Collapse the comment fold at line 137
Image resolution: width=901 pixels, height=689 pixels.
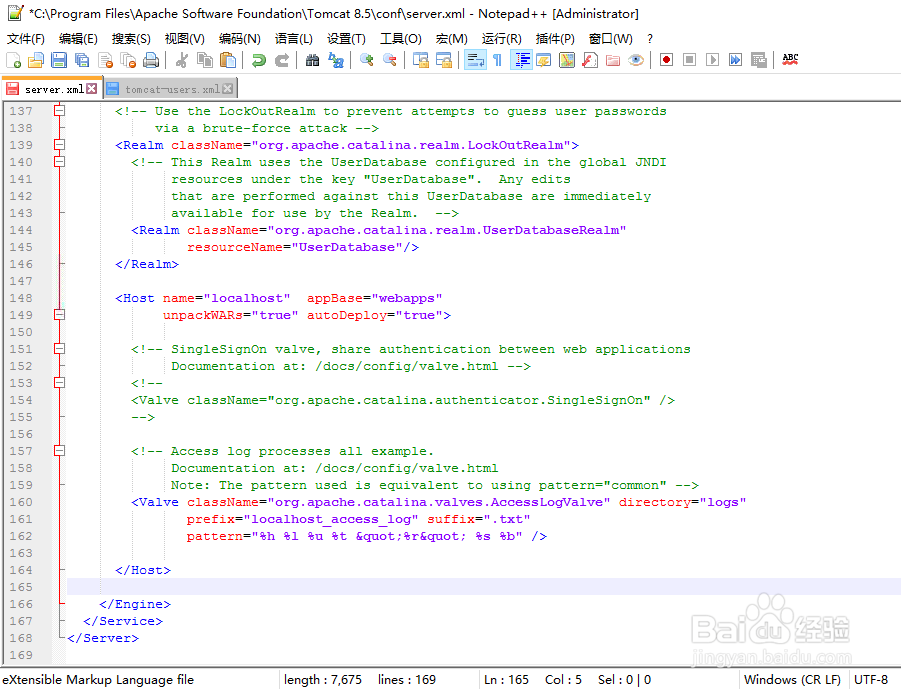click(x=59, y=110)
